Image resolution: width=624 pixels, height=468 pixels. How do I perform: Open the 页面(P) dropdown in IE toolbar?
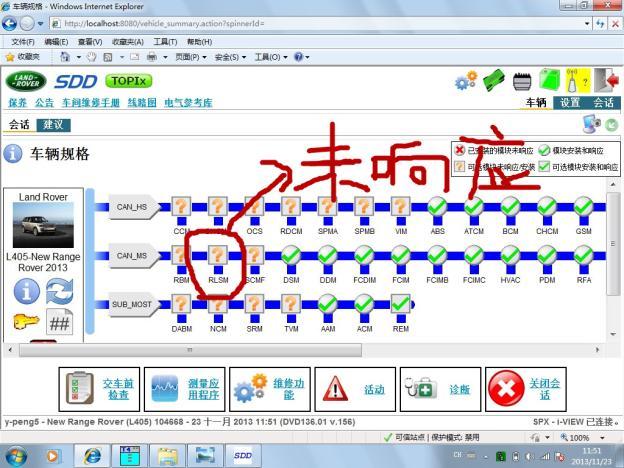[x=189, y=57]
